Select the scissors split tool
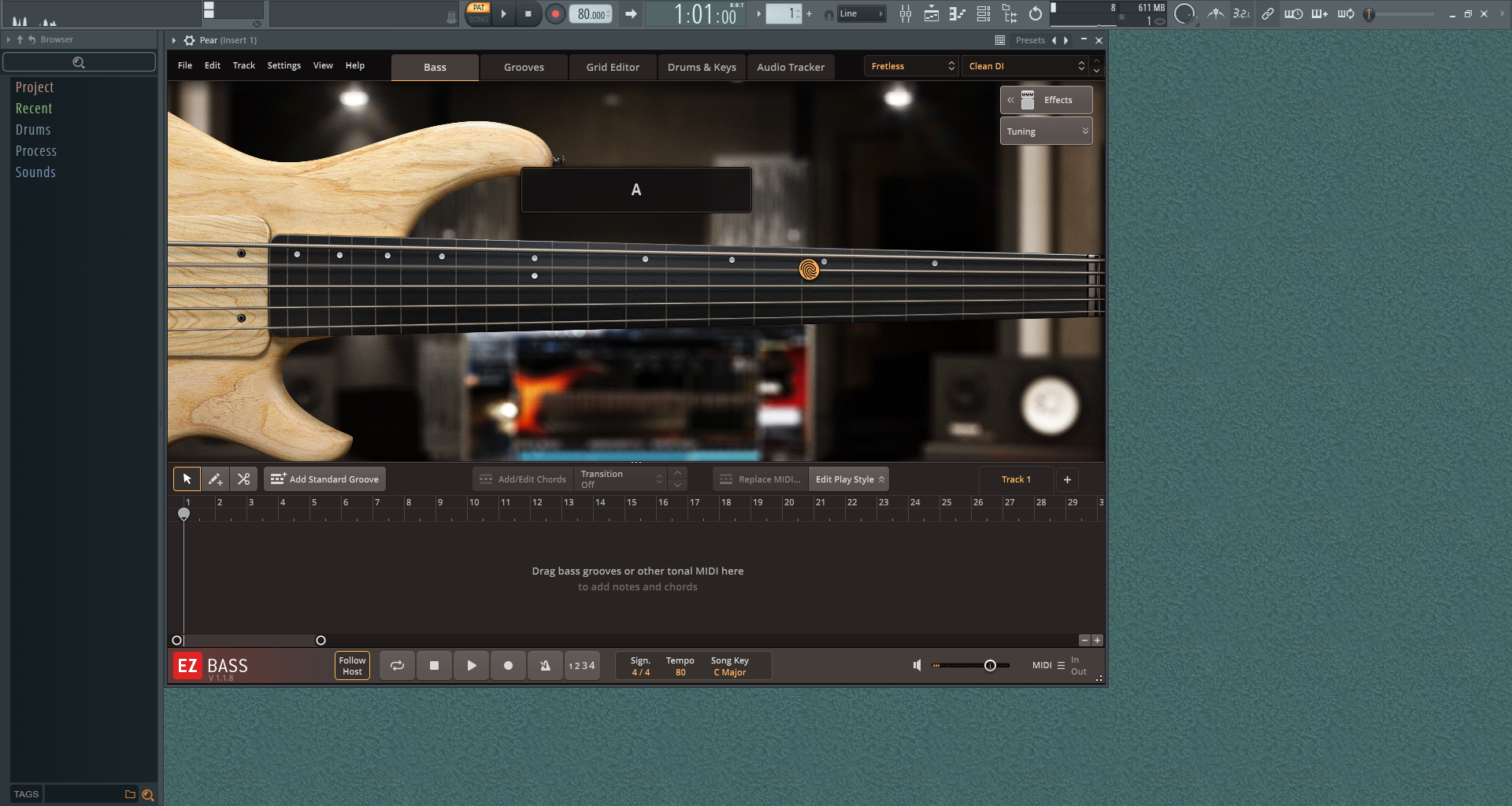The image size is (1512, 806). click(243, 479)
